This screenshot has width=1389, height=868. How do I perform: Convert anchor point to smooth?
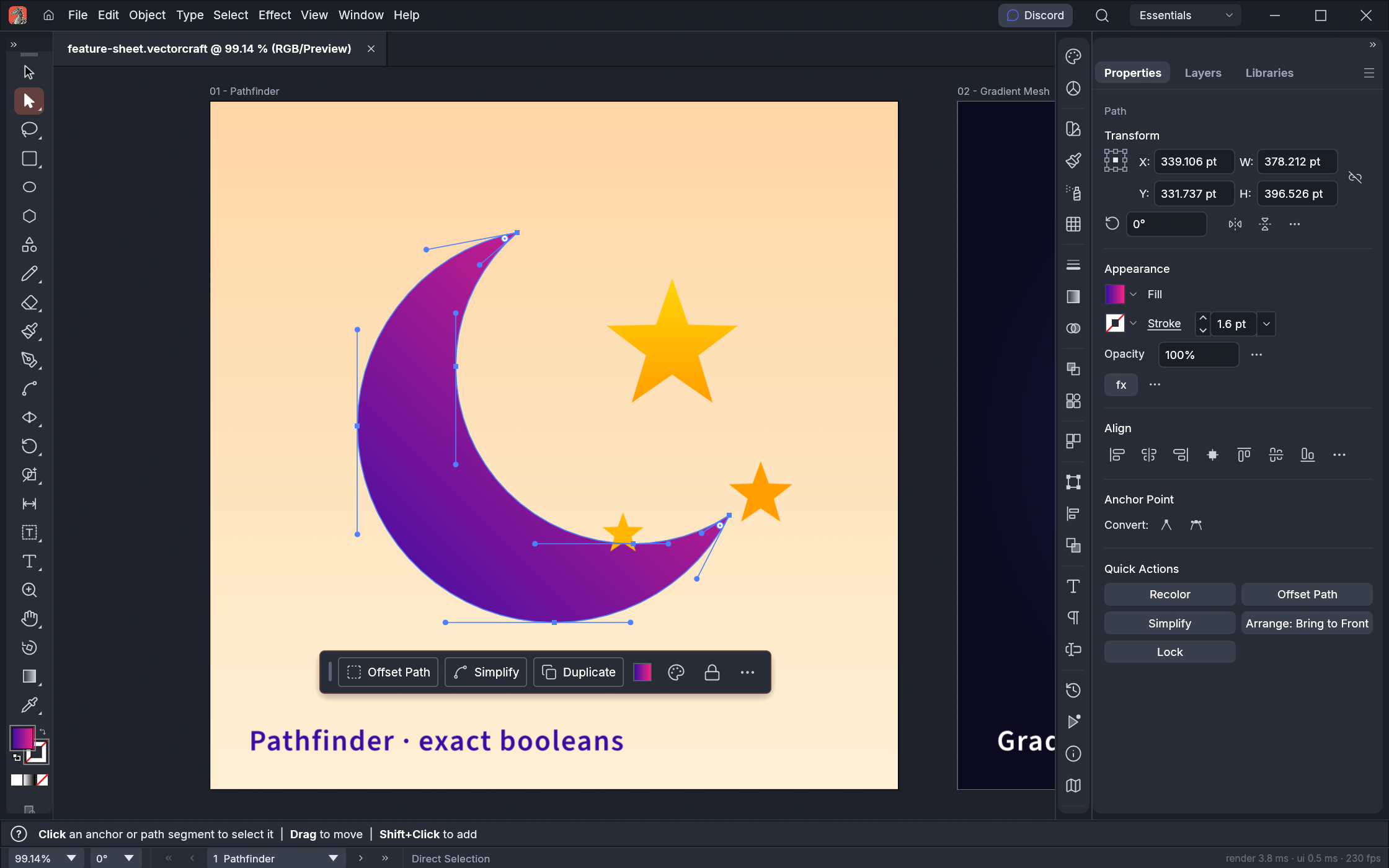[1196, 525]
